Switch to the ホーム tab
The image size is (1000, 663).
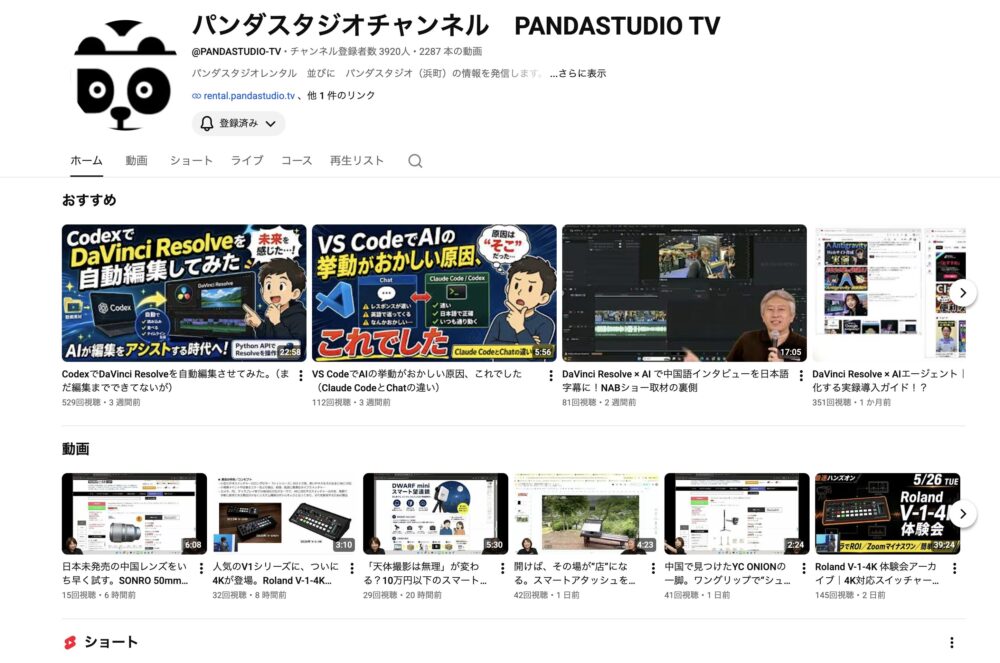click(86, 161)
